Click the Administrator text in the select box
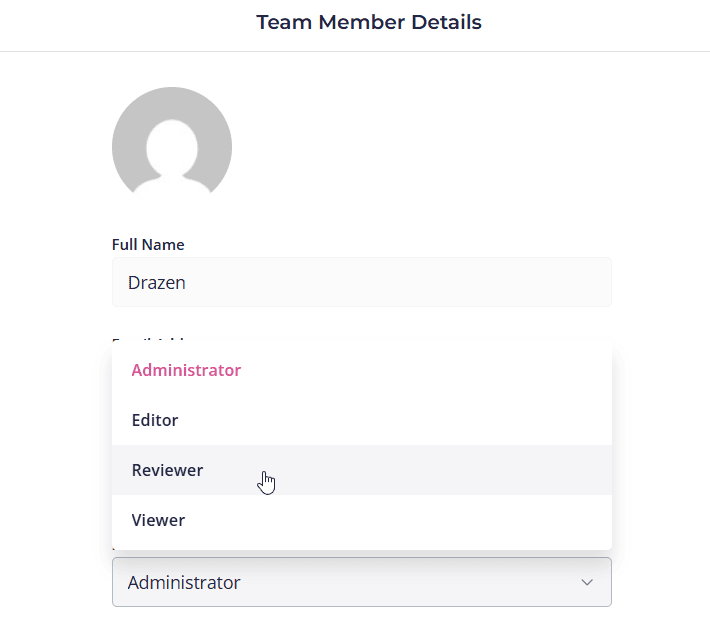The image size is (710, 619). click(184, 582)
